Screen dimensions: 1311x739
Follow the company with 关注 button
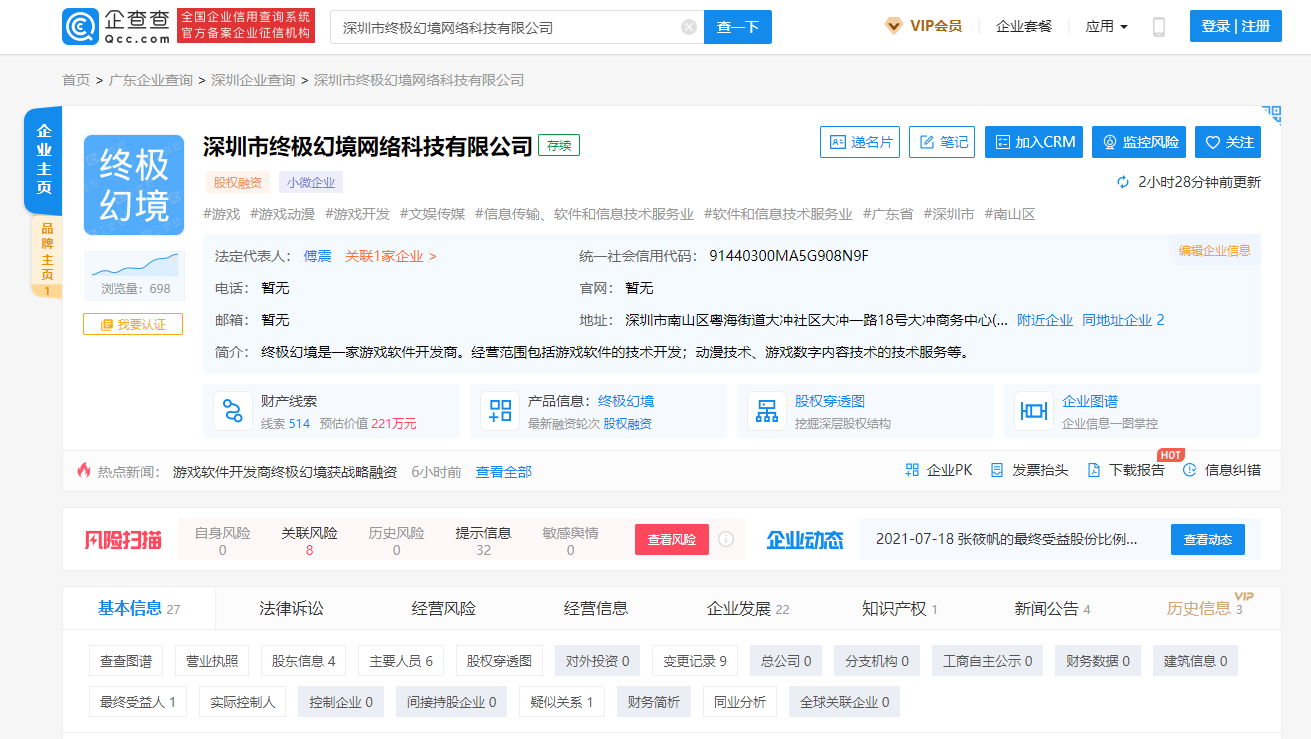(x=1228, y=142)
